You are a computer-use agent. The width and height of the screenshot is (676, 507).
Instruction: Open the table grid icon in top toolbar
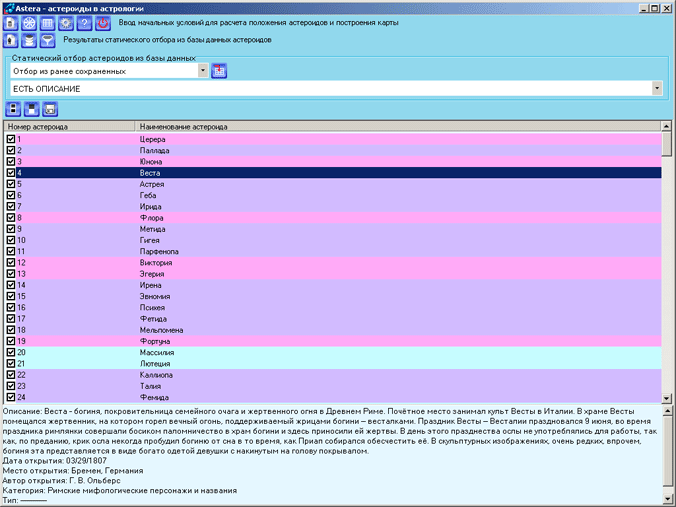click(48, 22)
